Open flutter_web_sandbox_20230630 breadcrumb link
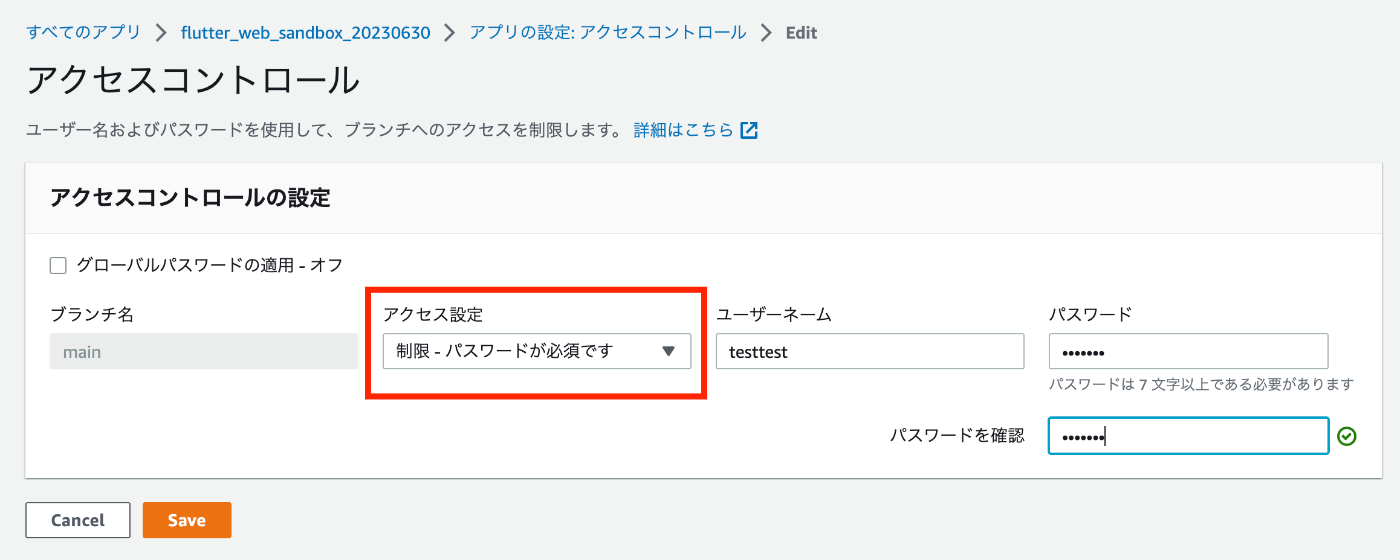This screenshot has height=560, width=1400. [306, 32]
